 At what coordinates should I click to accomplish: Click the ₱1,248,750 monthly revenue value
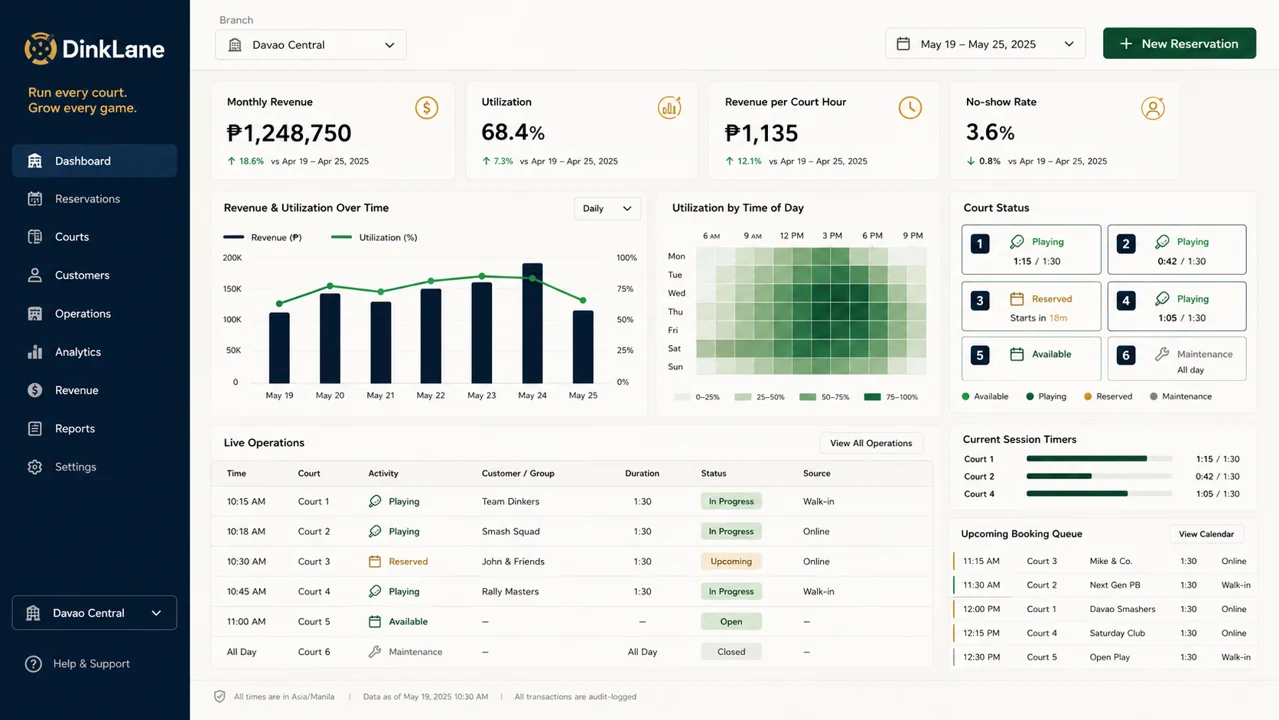pyautogui.click(x=289, y=133)
